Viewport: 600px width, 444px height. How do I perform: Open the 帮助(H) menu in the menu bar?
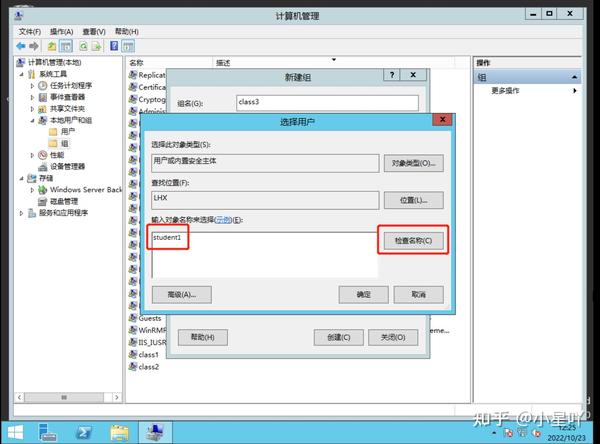127,31
